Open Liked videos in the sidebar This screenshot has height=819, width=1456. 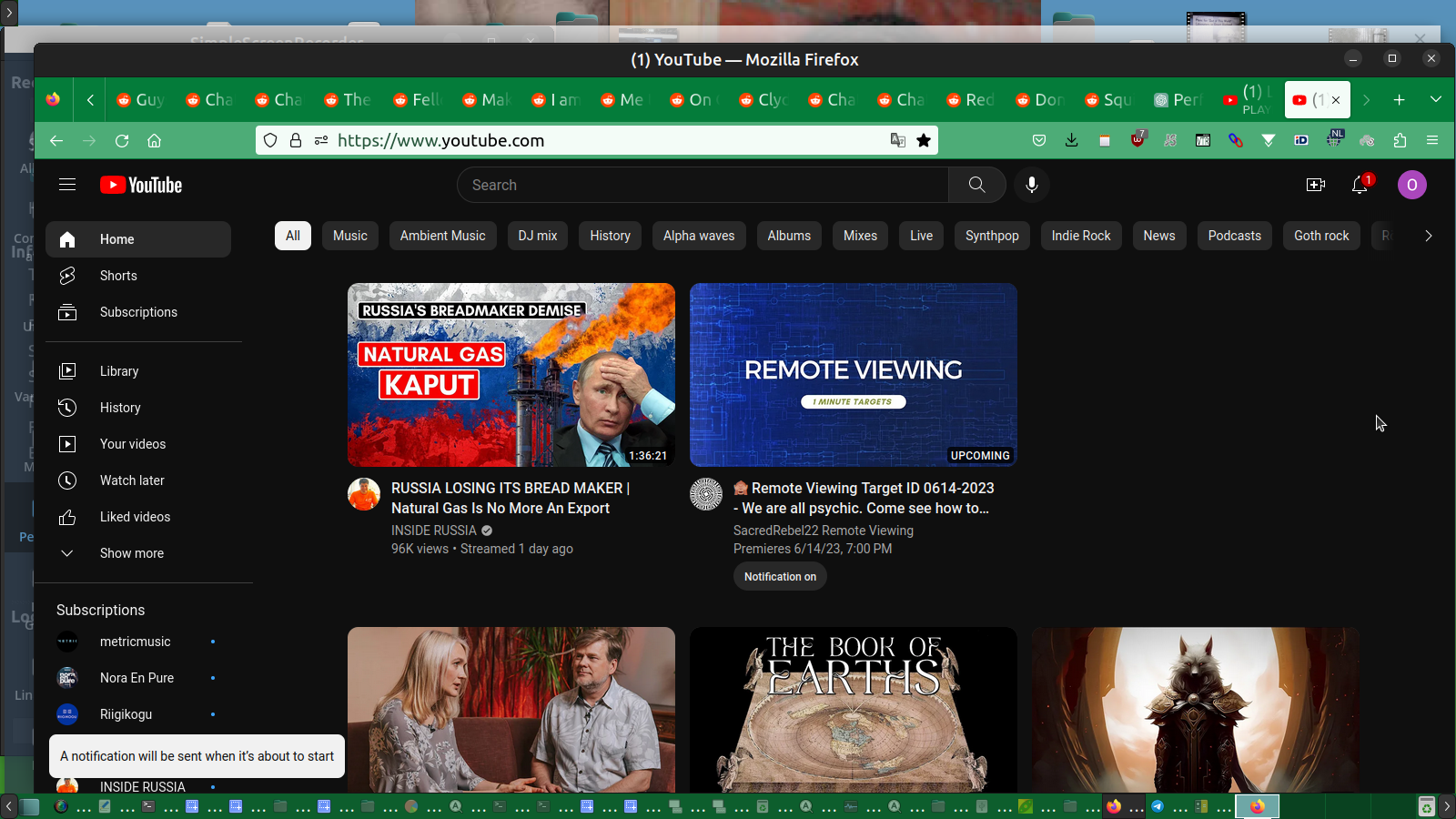pyautogui.click(x=138, y=517)
